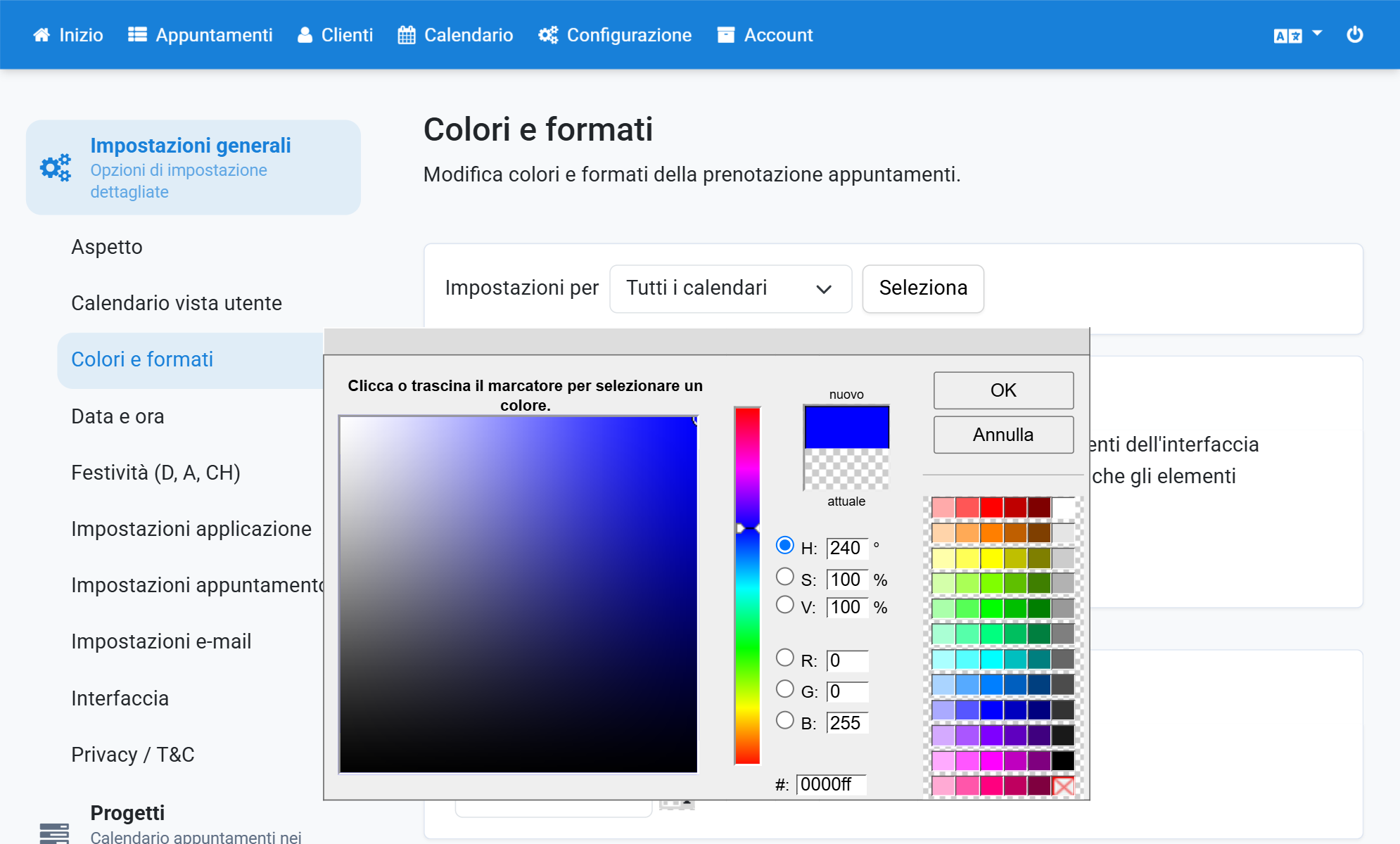Select the R red radio button
The width and height of the screenshot is (1400, 844).
(x=785, y=658)
